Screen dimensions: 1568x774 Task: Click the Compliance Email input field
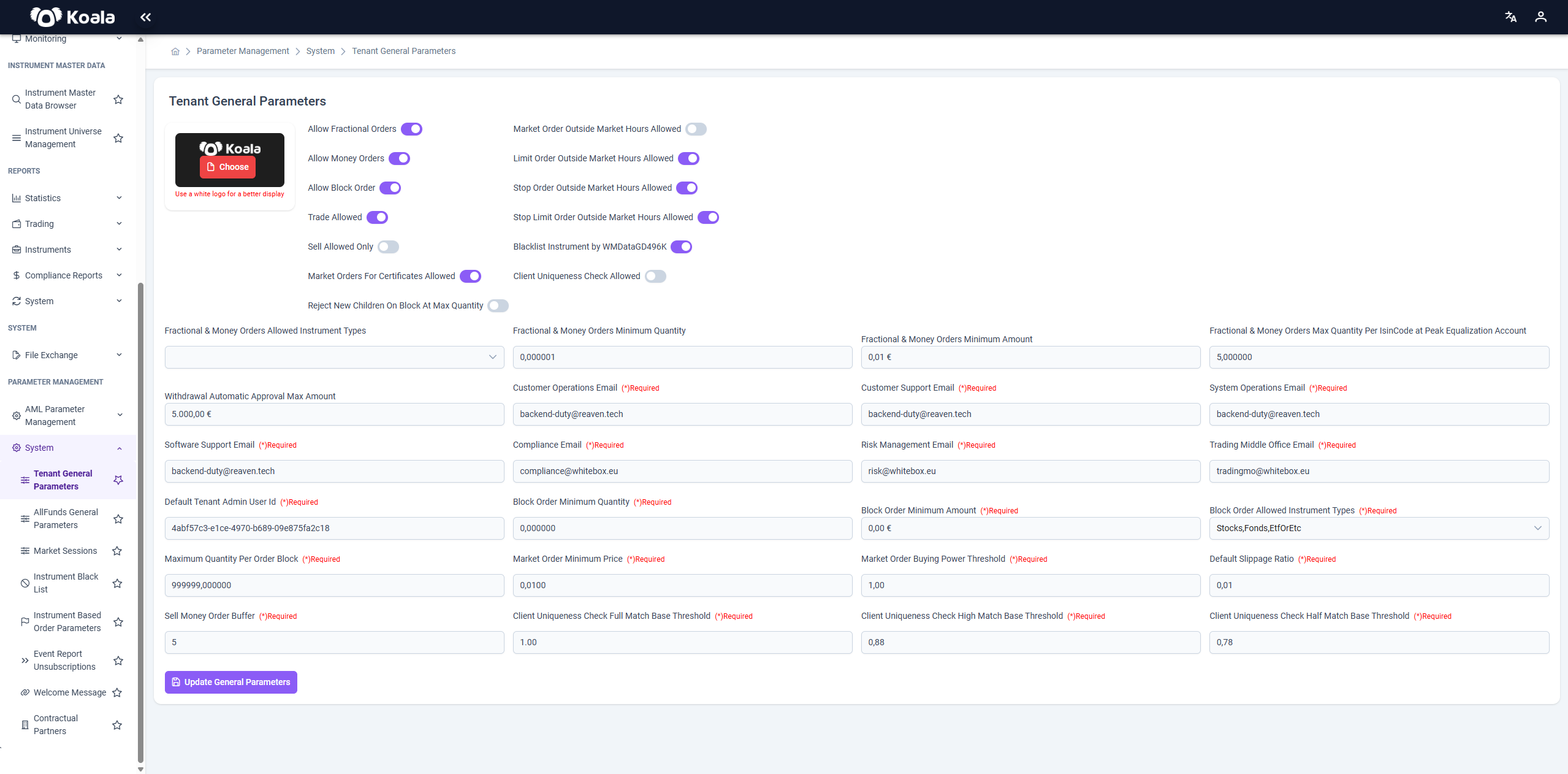click(x=682, y=471)
